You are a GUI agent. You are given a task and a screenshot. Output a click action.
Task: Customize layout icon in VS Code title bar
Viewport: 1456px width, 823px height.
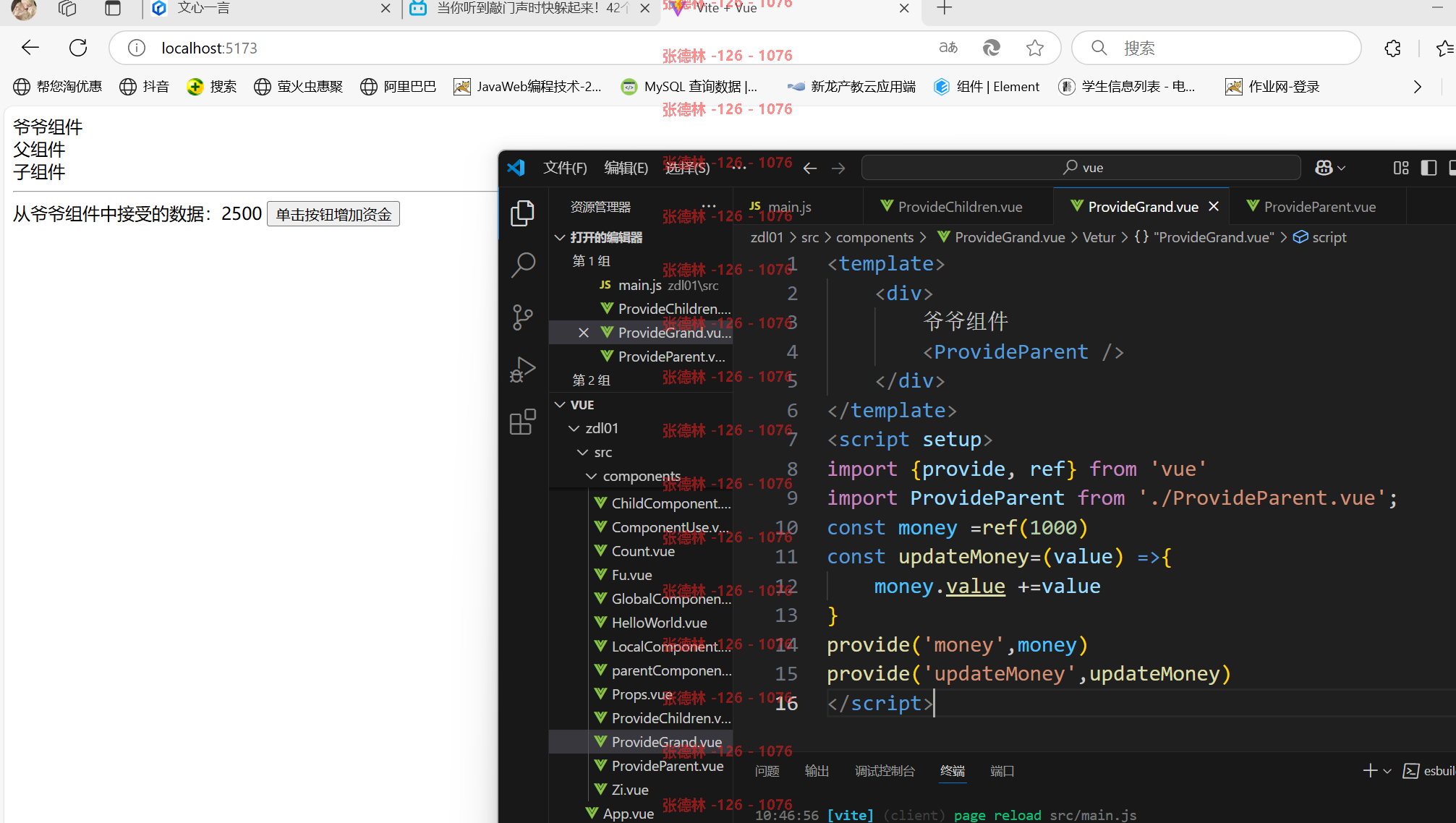(x=1401, y=168)
